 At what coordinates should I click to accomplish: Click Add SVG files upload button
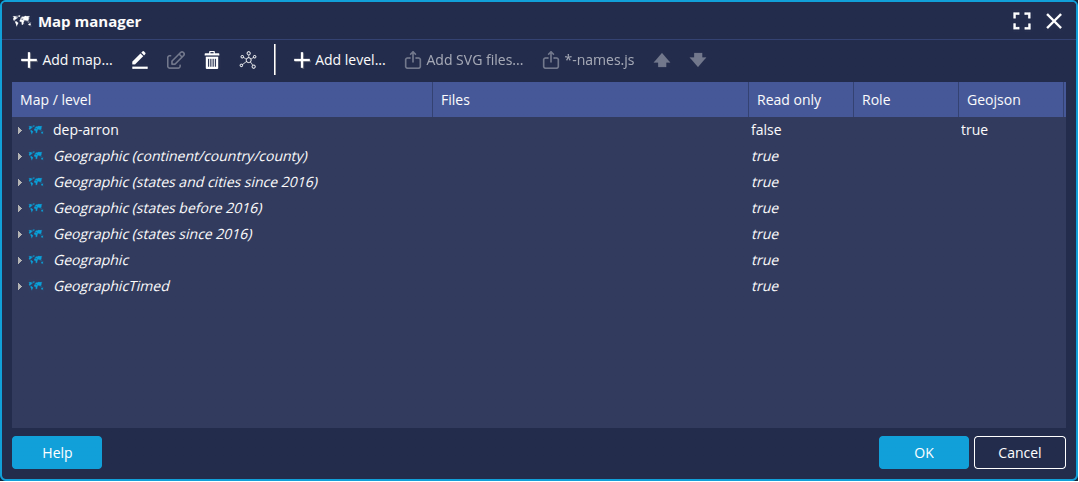coord(464,60)
